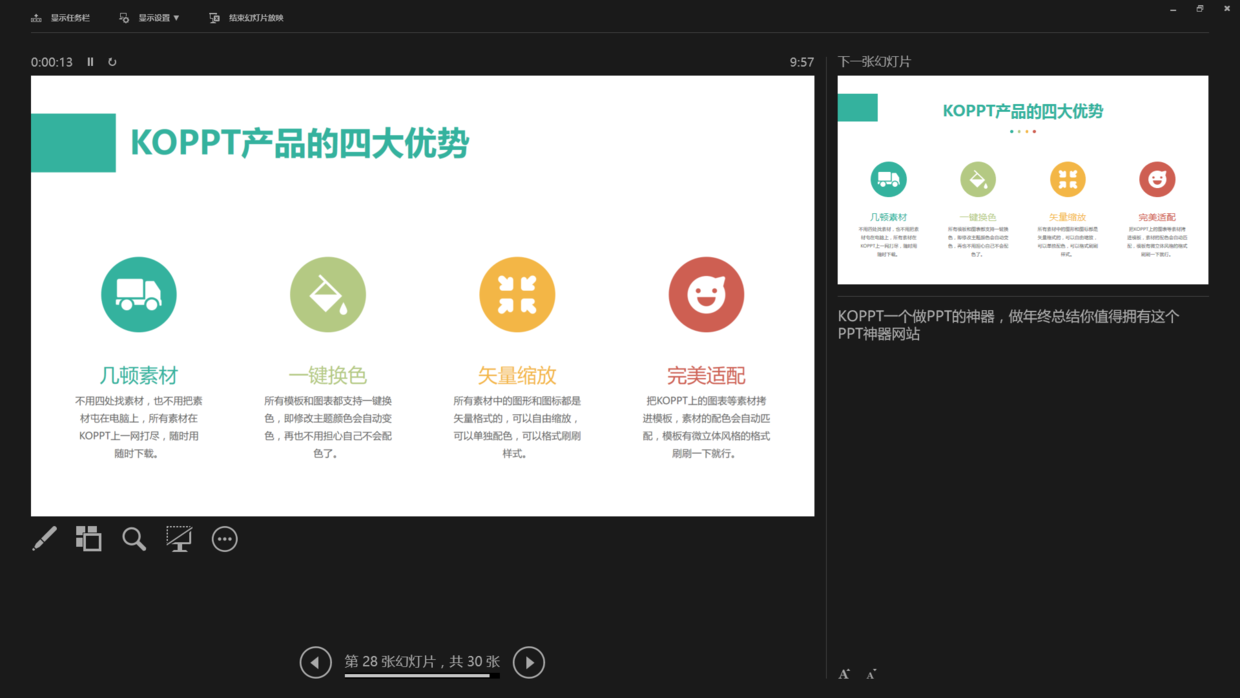Click the 矢量缩放 heading on the current slide

[517, 375]
